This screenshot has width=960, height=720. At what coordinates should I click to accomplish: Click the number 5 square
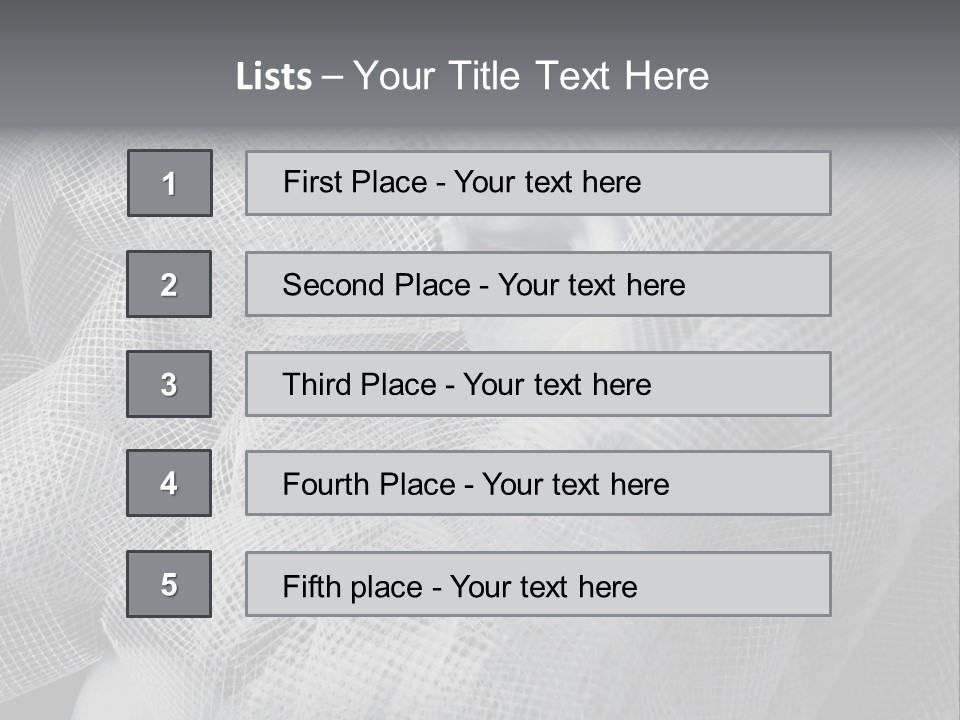tap(169, 584)
